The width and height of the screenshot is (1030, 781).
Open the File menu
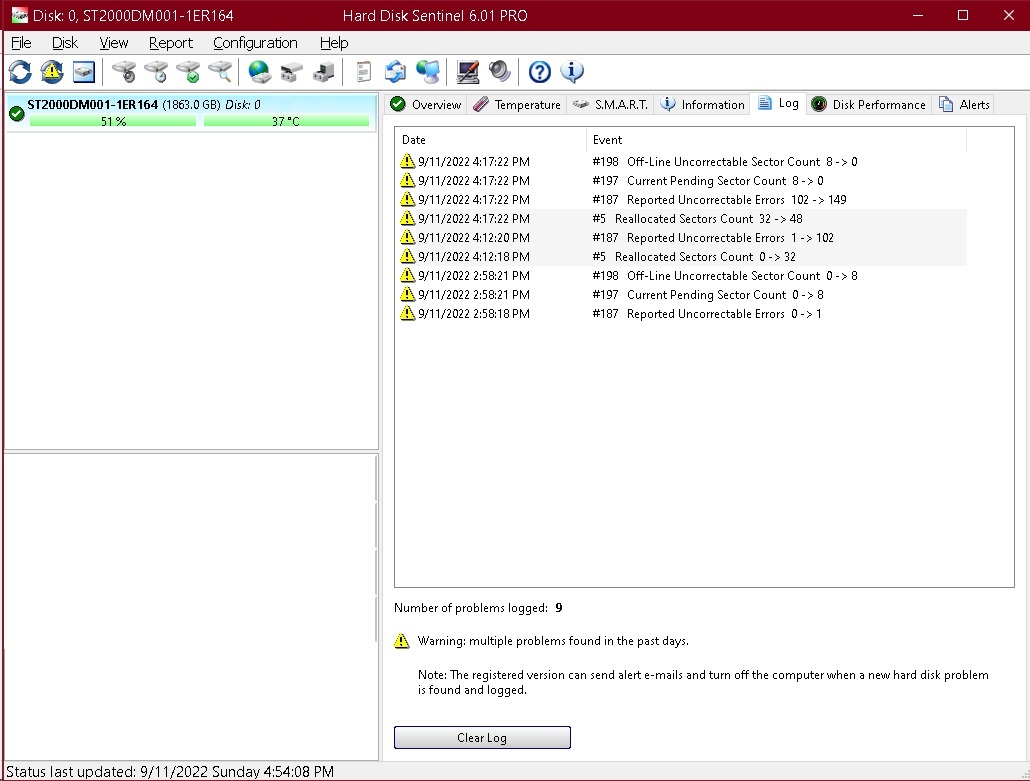(x=21, y=43)
